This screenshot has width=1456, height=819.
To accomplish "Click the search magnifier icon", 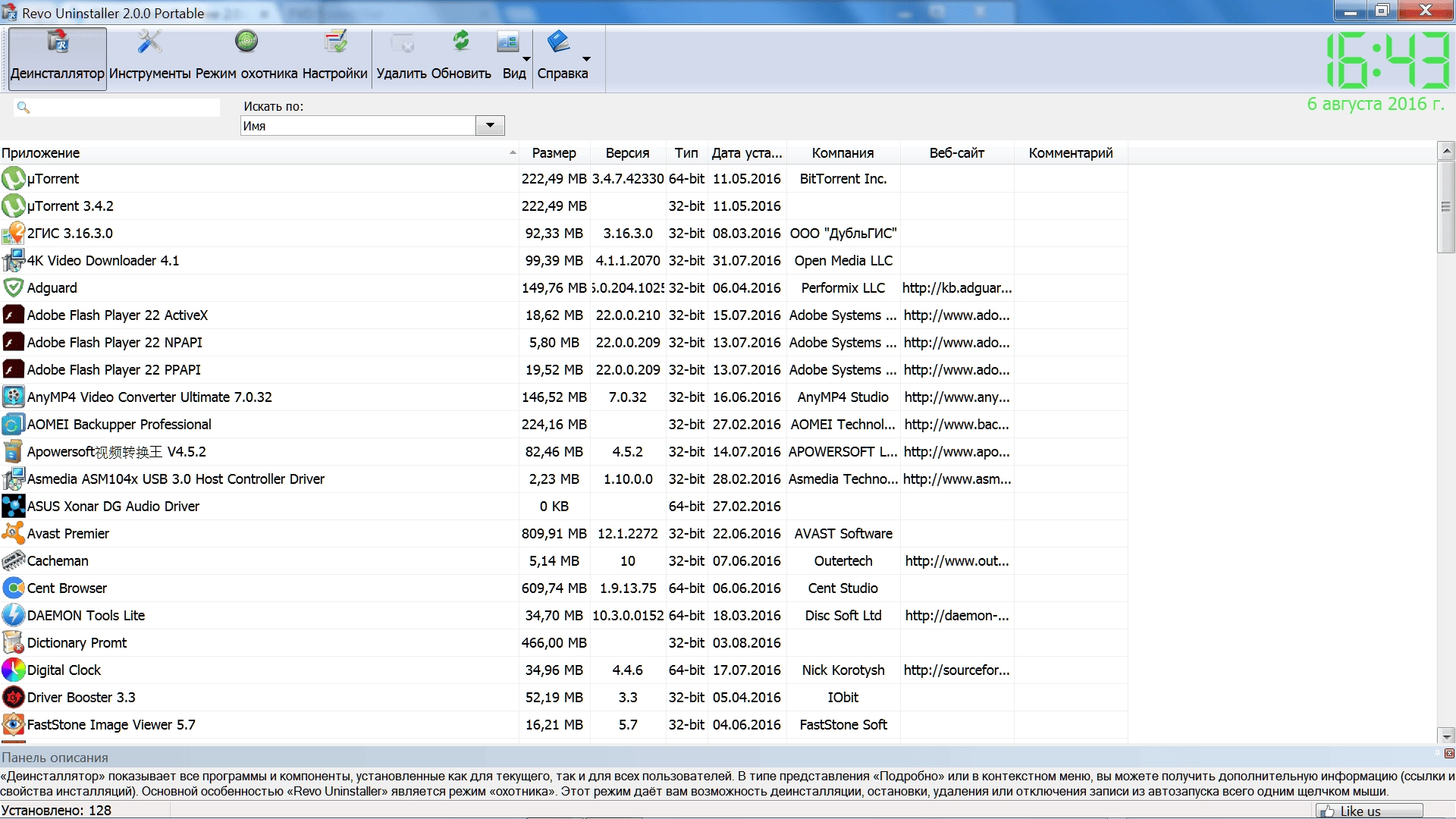I will point(24,108).
